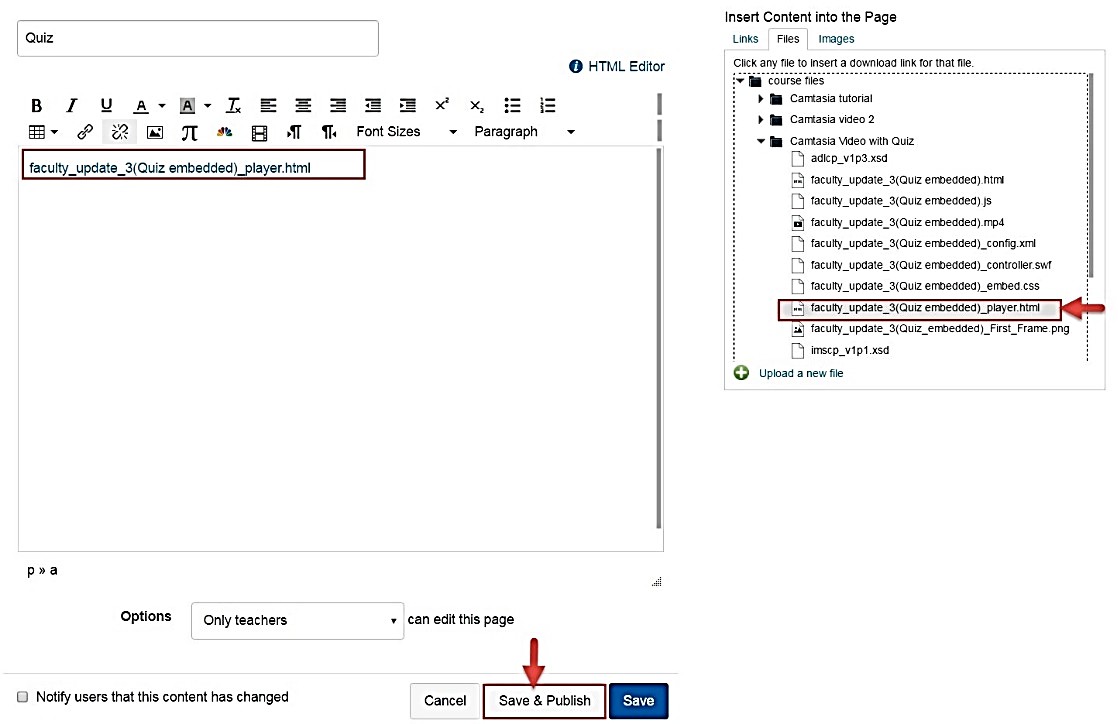Apply bold formatting
Screen dimensions: 1118x724
36,106
